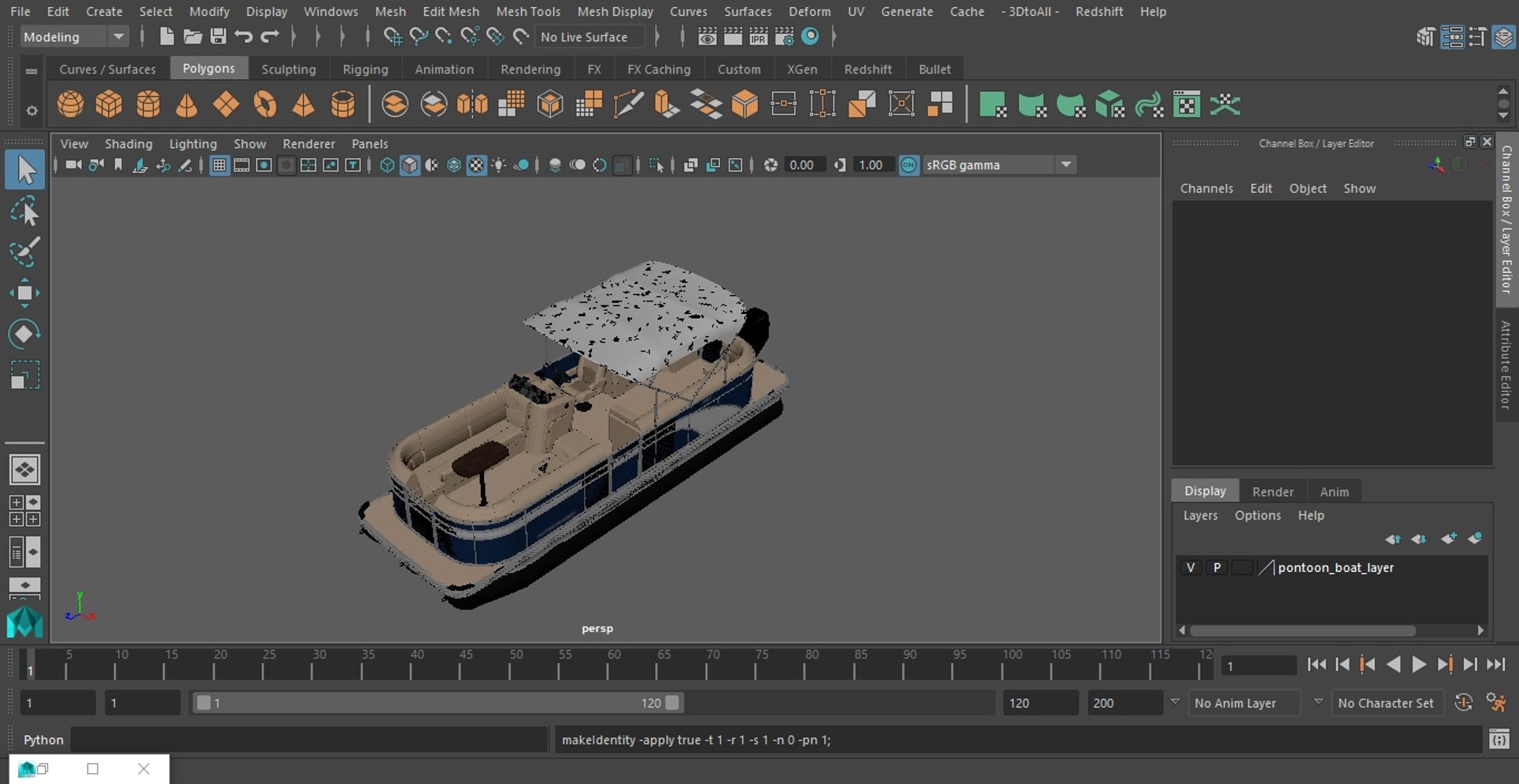Toggle view color management on button
The image size is (1519, 784).
click(x=909, y=165)
